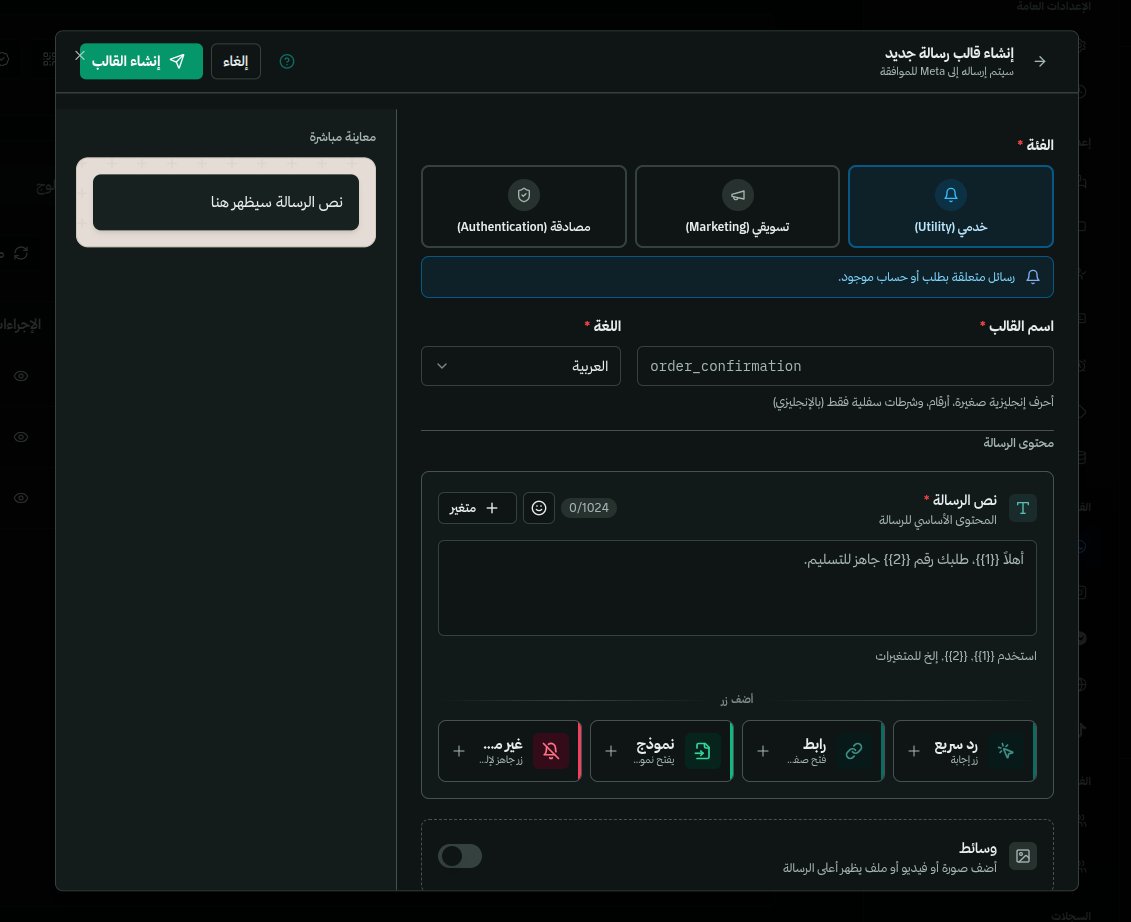Click the 0/1024 character counter

[589, 508]
